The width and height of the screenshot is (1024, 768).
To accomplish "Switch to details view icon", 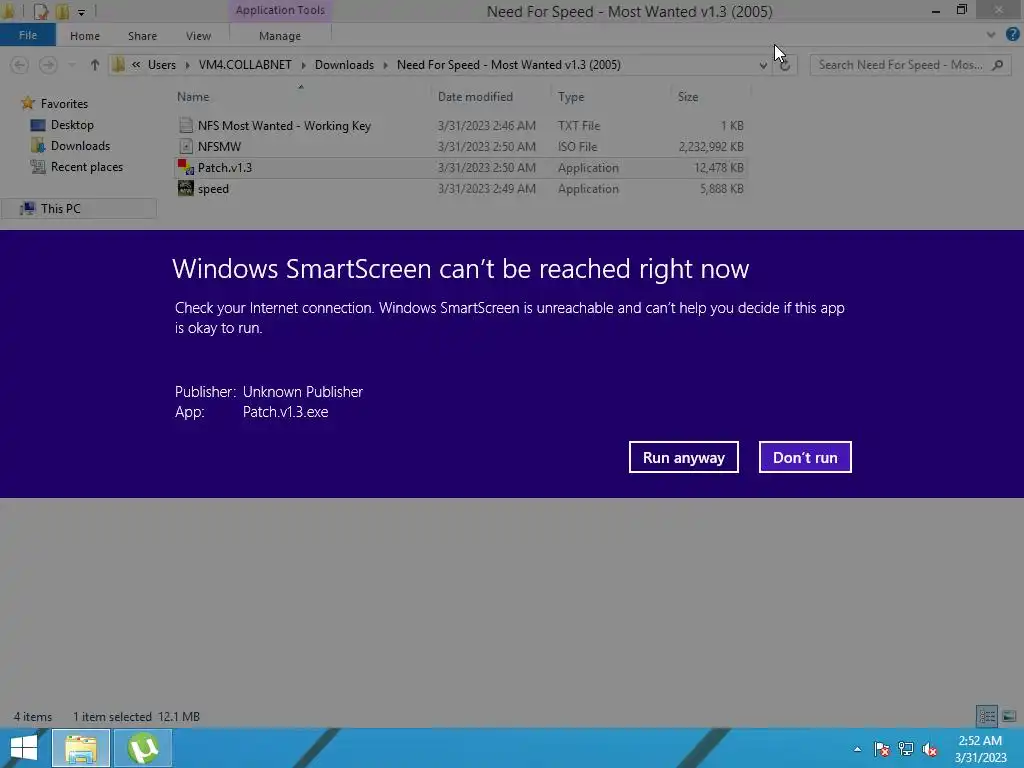I will pos(986,716).
